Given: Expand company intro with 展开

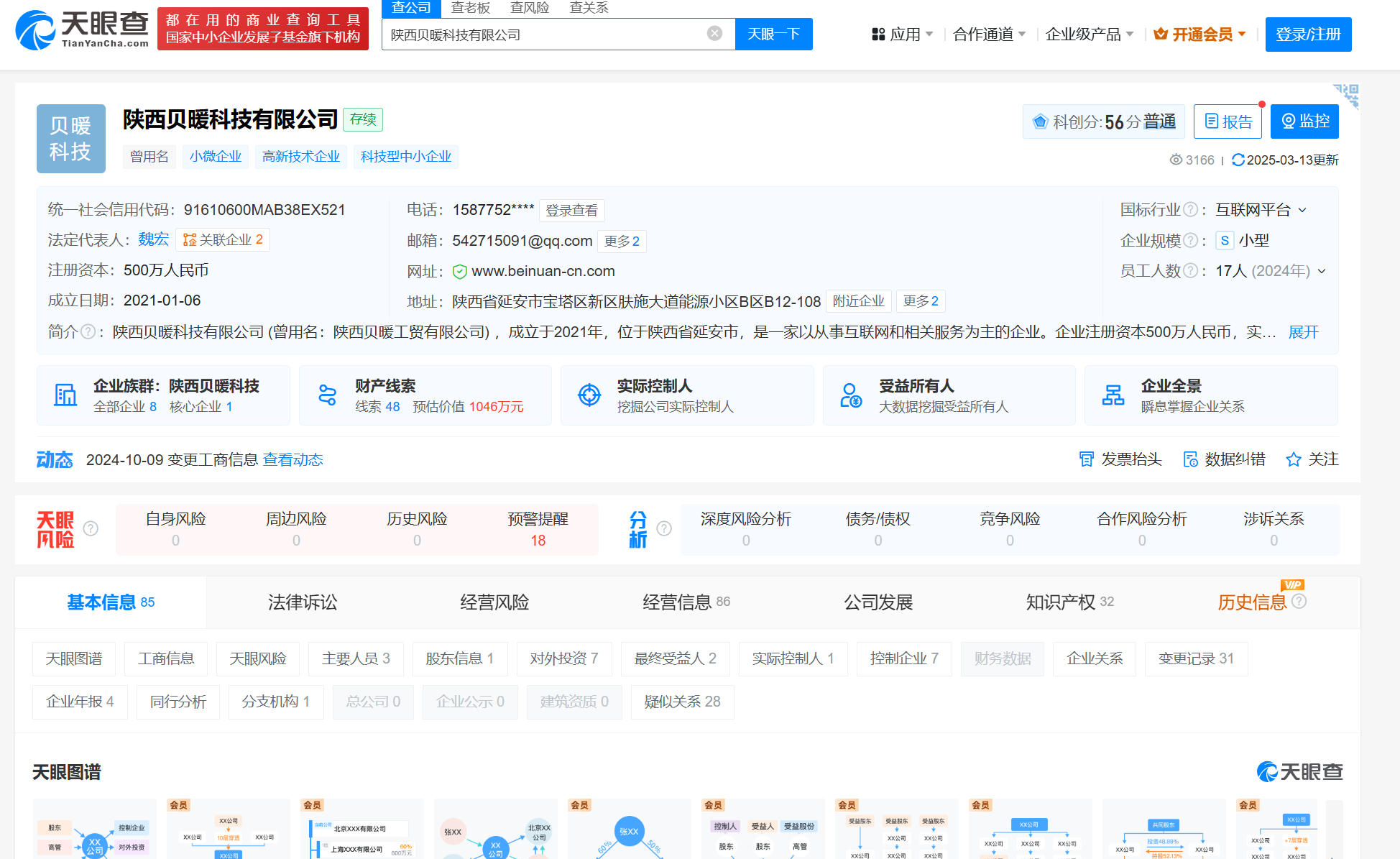Looking at the screenshot, I should (x=1303, y=332).
